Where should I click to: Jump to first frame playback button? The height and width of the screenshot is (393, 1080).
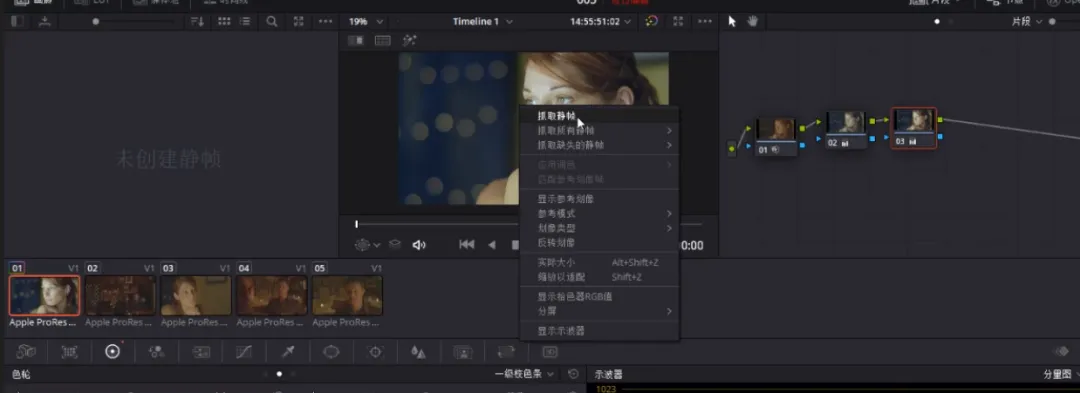[x=466, y=244]
